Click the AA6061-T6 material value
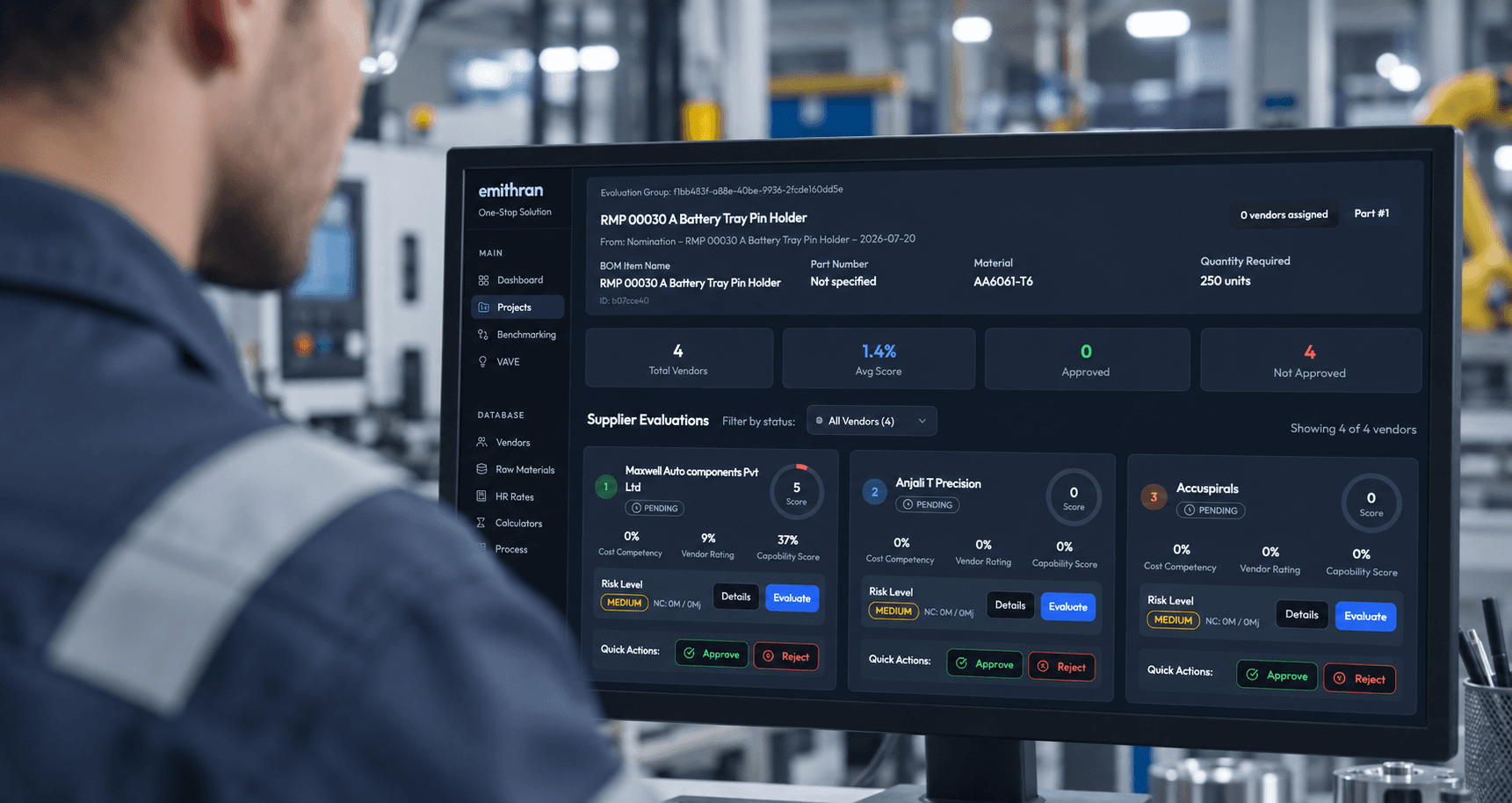Image resolution: width=1512 pixels, height=803 pixels. [x=1003, y=282]
